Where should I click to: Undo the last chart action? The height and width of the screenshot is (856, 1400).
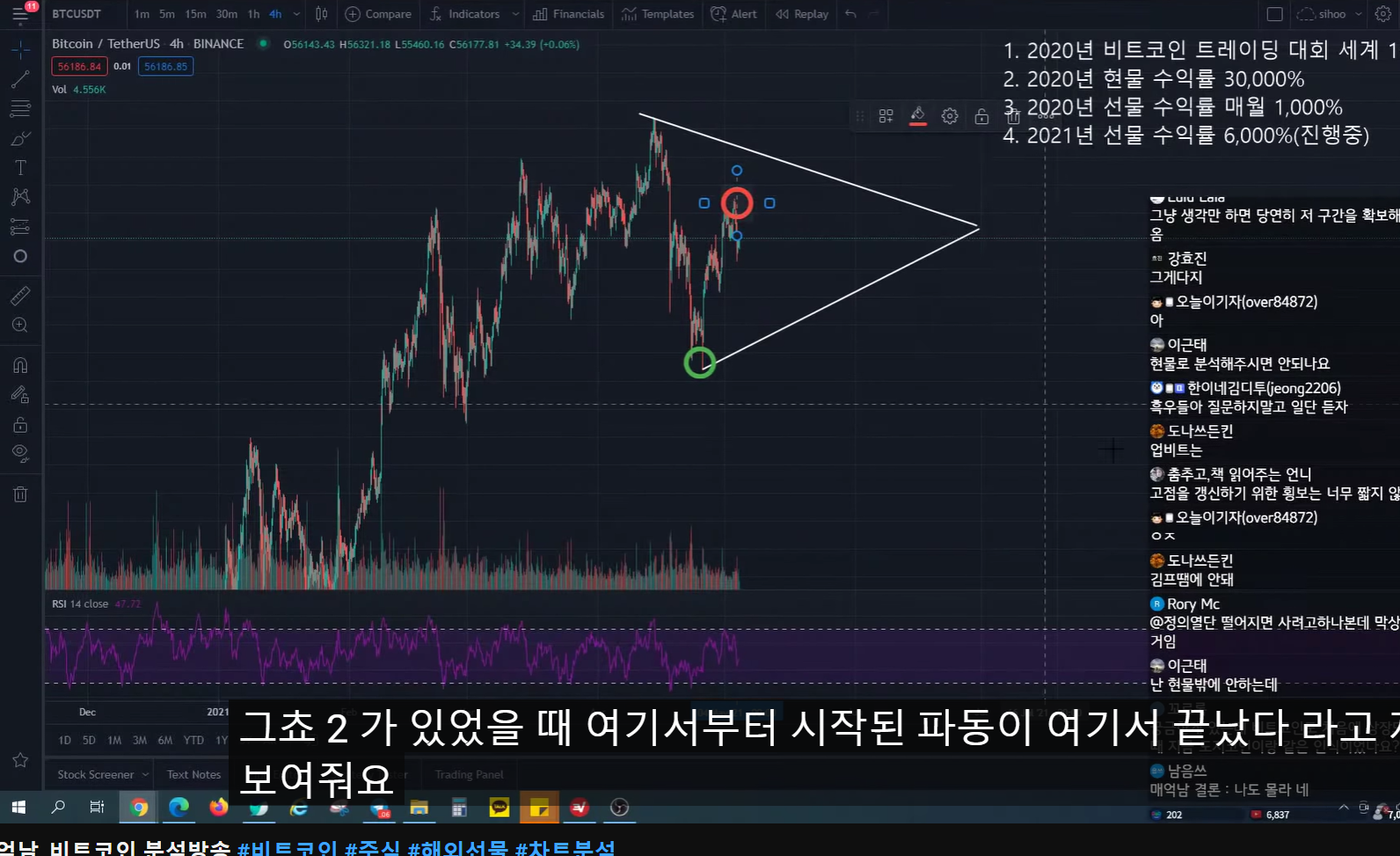(850, 14)
